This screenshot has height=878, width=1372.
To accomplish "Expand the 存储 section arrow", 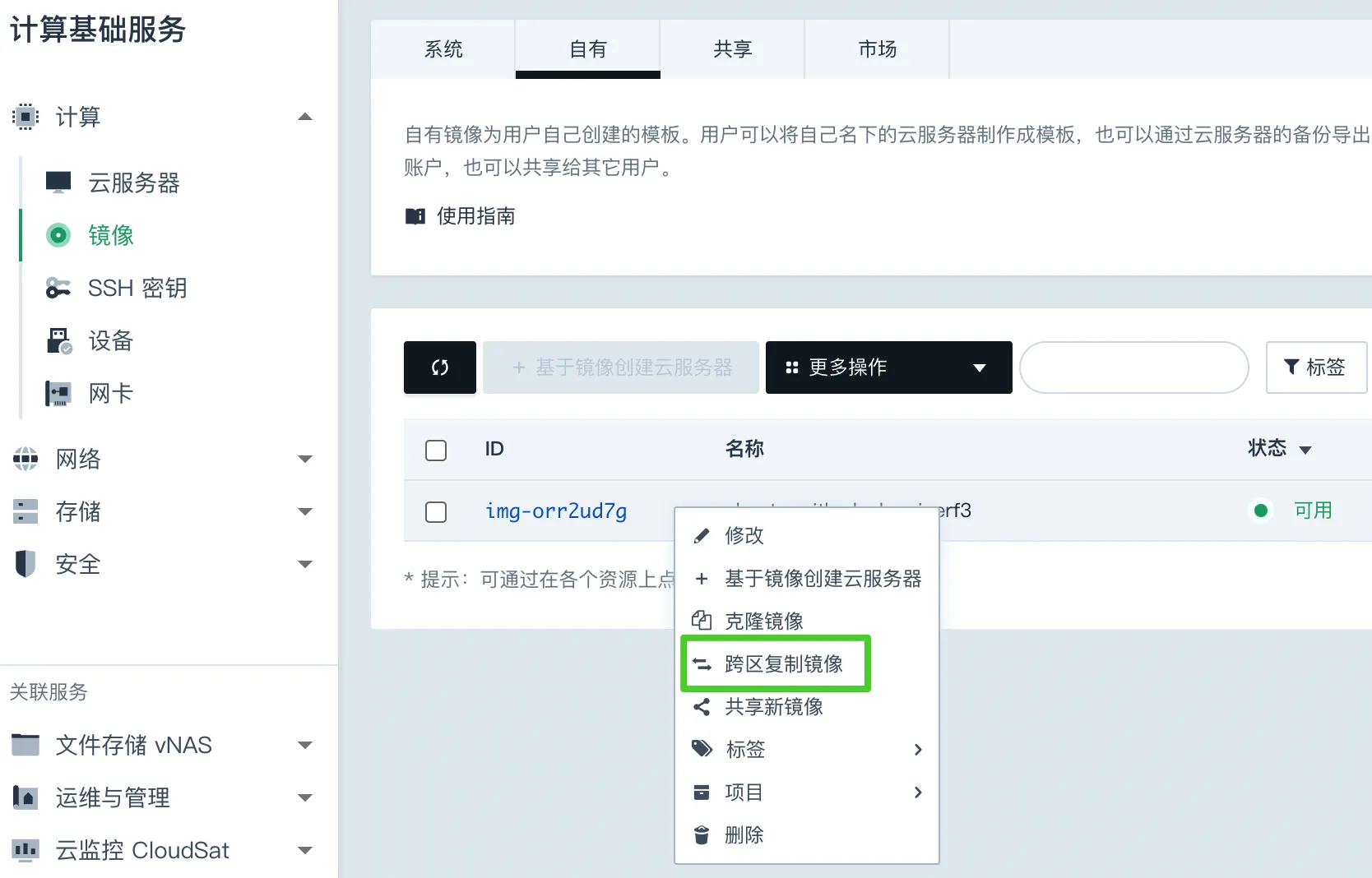I will pyautogui.click(x=305, y=511).
